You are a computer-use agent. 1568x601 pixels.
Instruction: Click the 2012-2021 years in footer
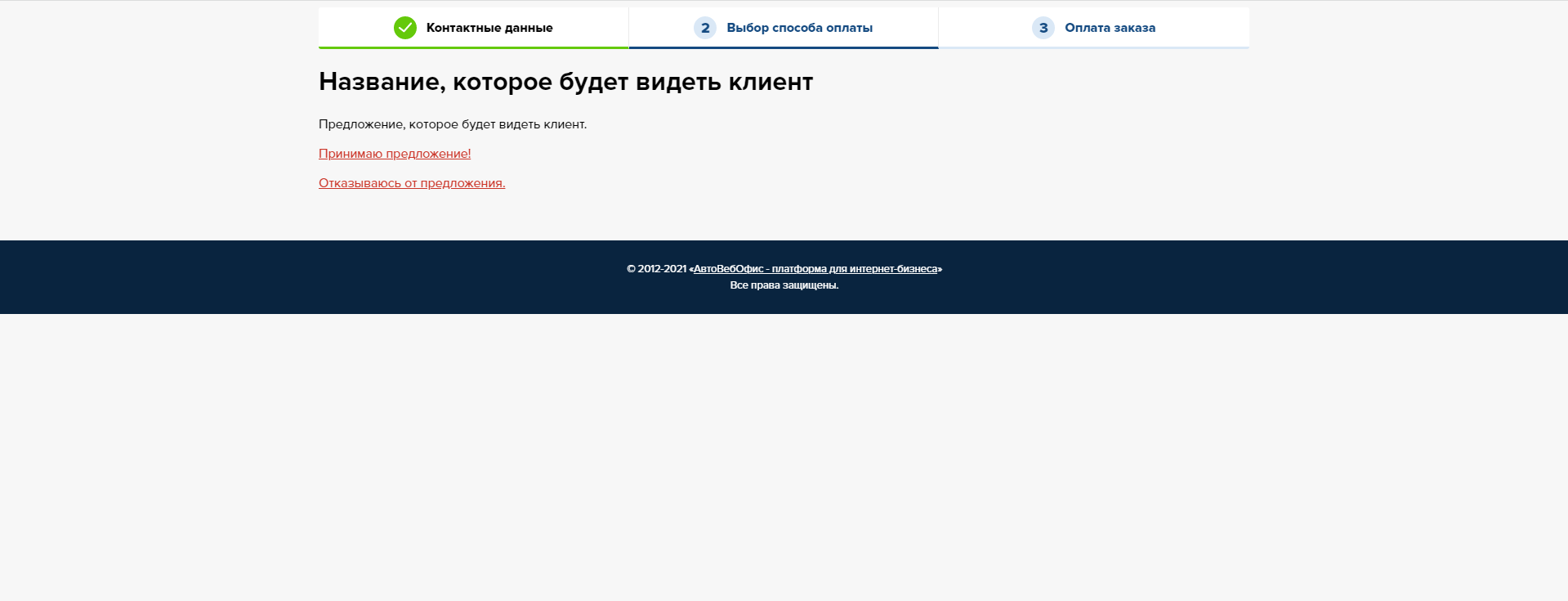pos(662,269)
